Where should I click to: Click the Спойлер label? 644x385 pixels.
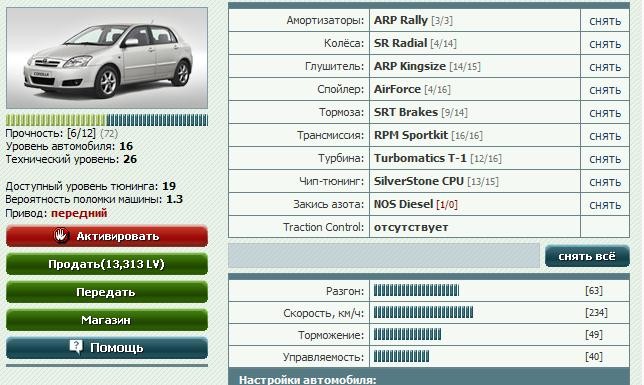[340, 90]
